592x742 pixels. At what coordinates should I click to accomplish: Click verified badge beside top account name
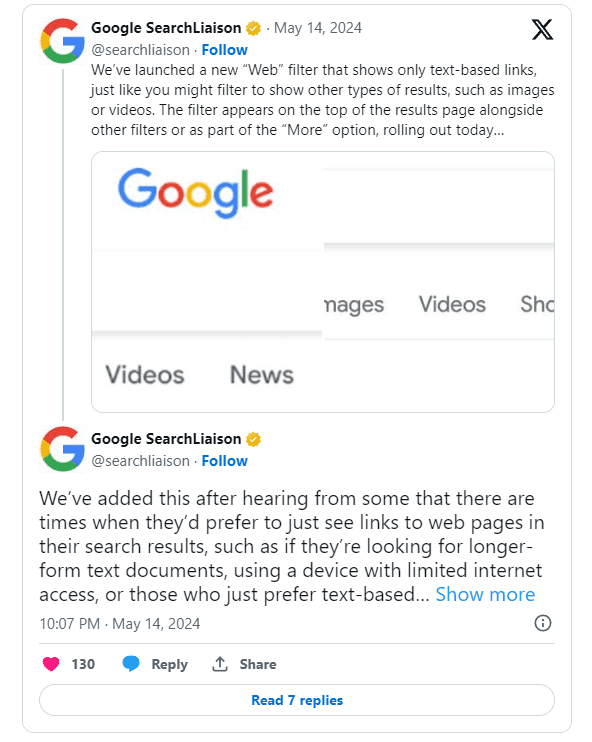[254, 28]
